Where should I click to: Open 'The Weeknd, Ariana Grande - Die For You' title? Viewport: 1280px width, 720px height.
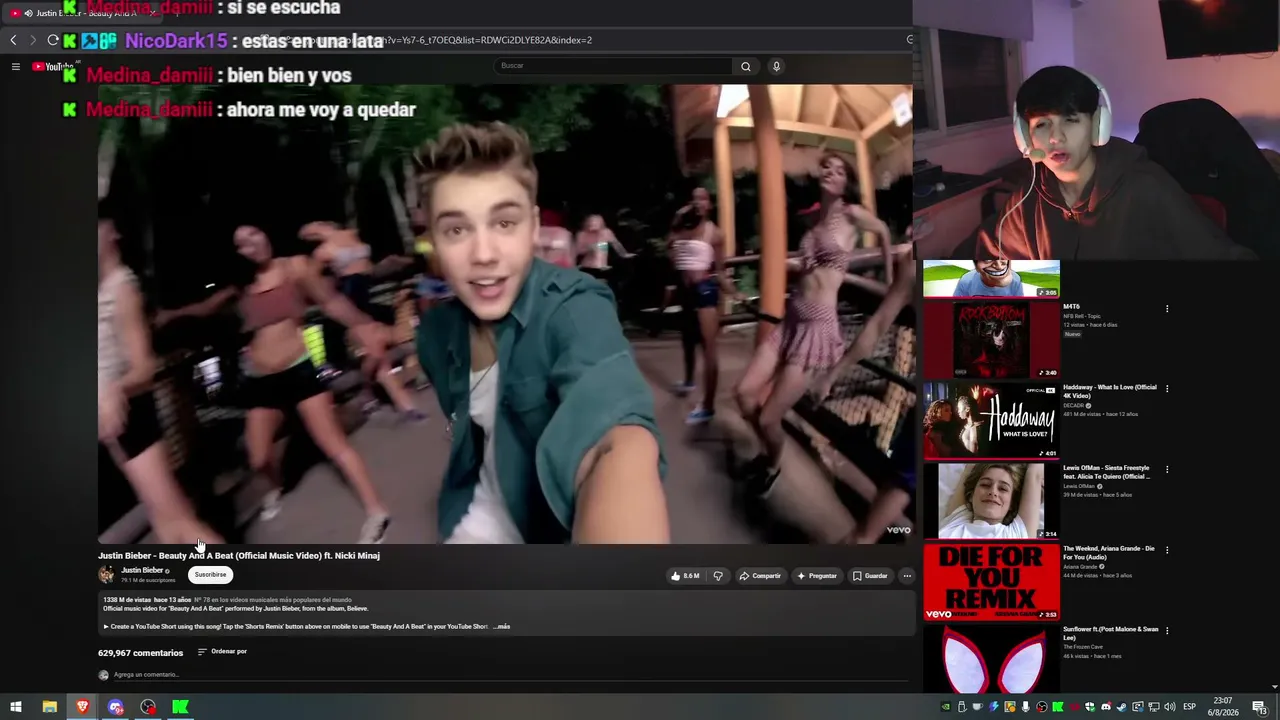click(x=1109, y=553)
